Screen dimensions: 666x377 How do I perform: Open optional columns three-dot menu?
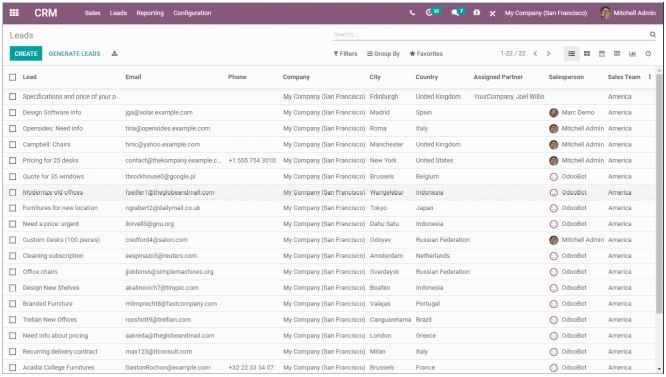coord(649,77)
